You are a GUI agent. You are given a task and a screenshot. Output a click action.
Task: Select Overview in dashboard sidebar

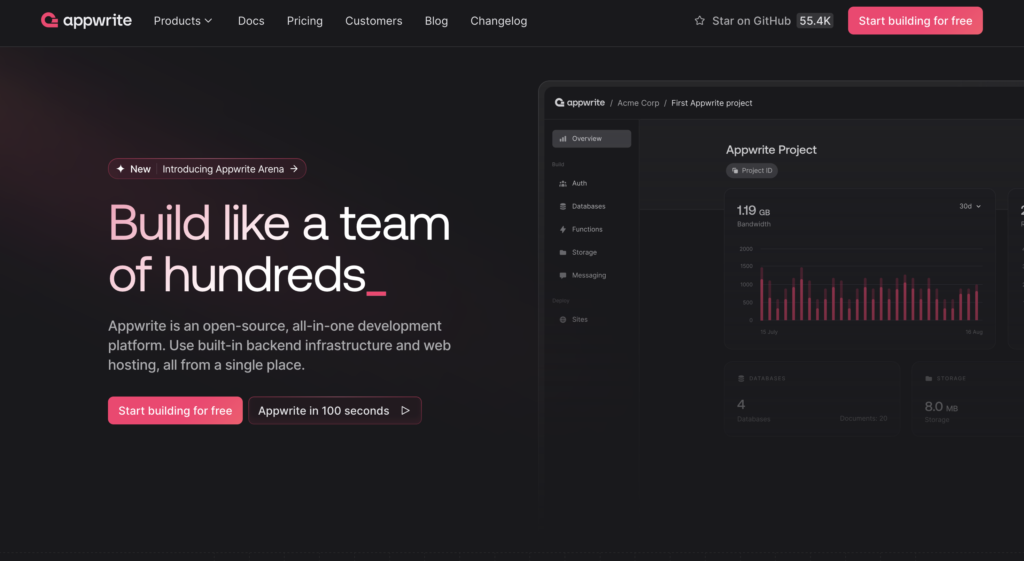(x=592, y=138)
